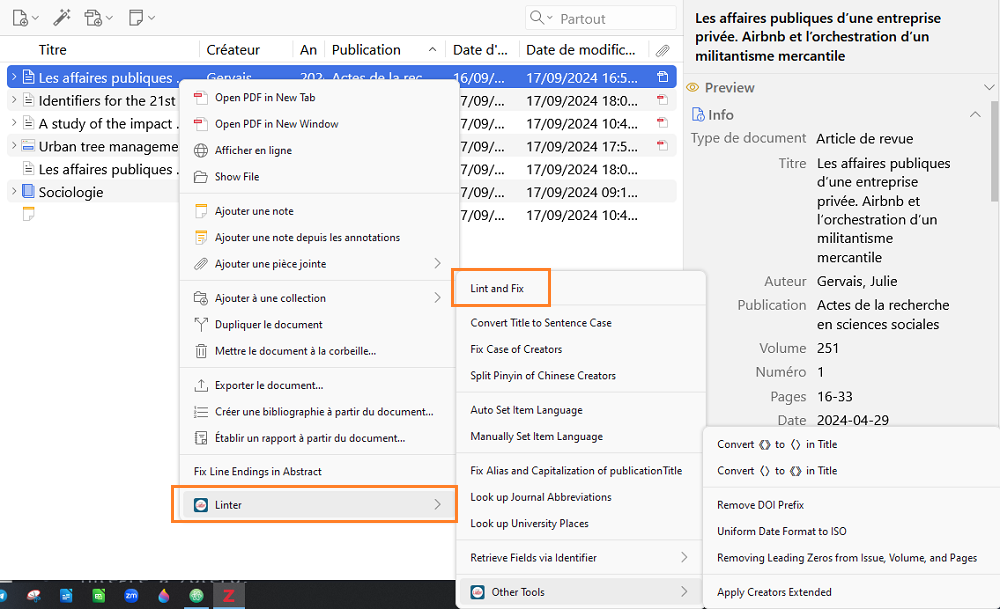Run Lint and Fix
1000x609 pixels.
[497, 288]
